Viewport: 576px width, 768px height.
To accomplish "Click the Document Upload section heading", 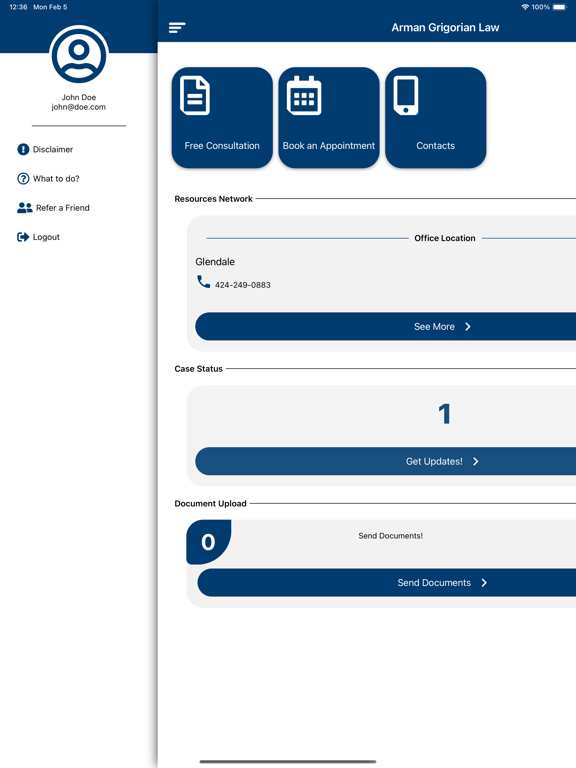I will 211,504.
